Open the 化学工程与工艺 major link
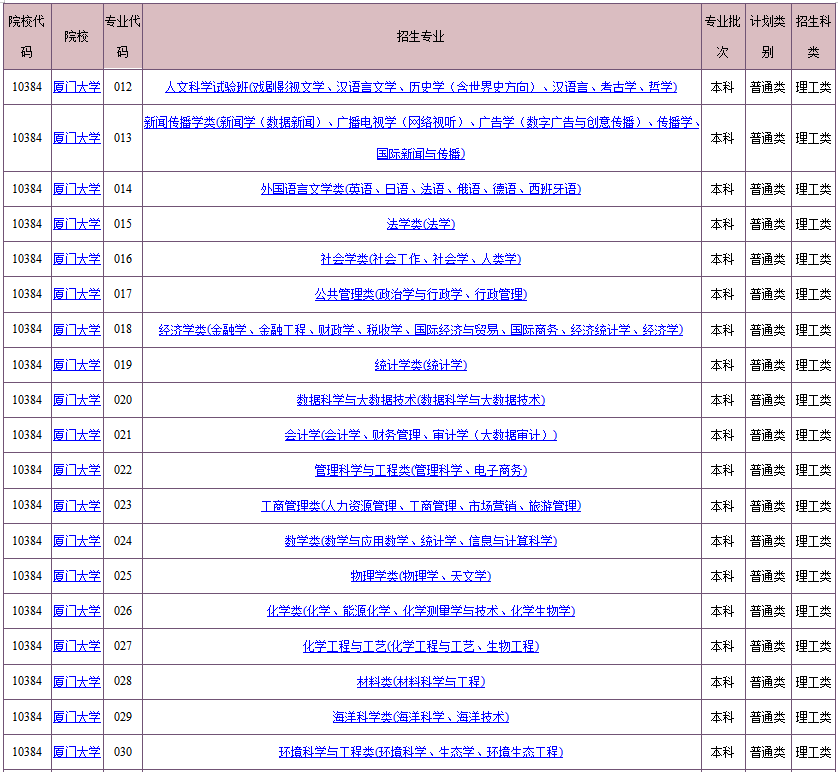 coord(421,646)
